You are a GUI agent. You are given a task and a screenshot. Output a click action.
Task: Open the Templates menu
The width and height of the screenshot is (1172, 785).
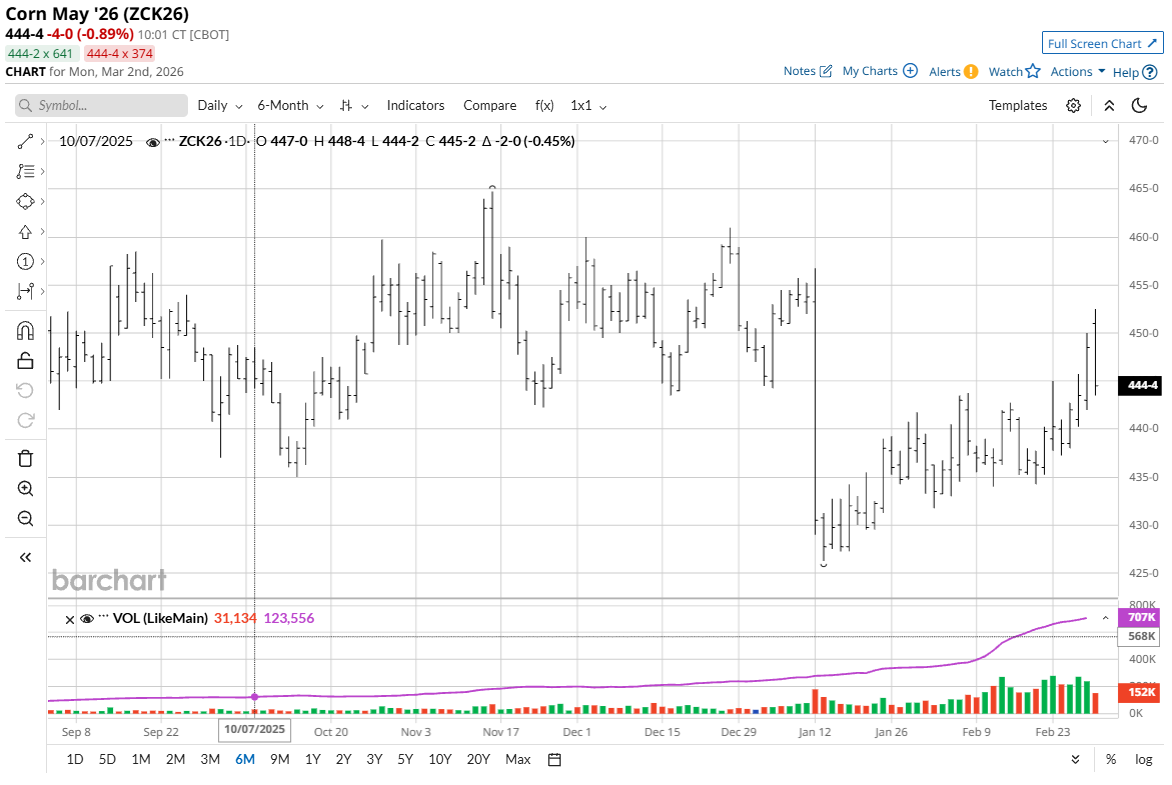click(x=1018, y=105)
